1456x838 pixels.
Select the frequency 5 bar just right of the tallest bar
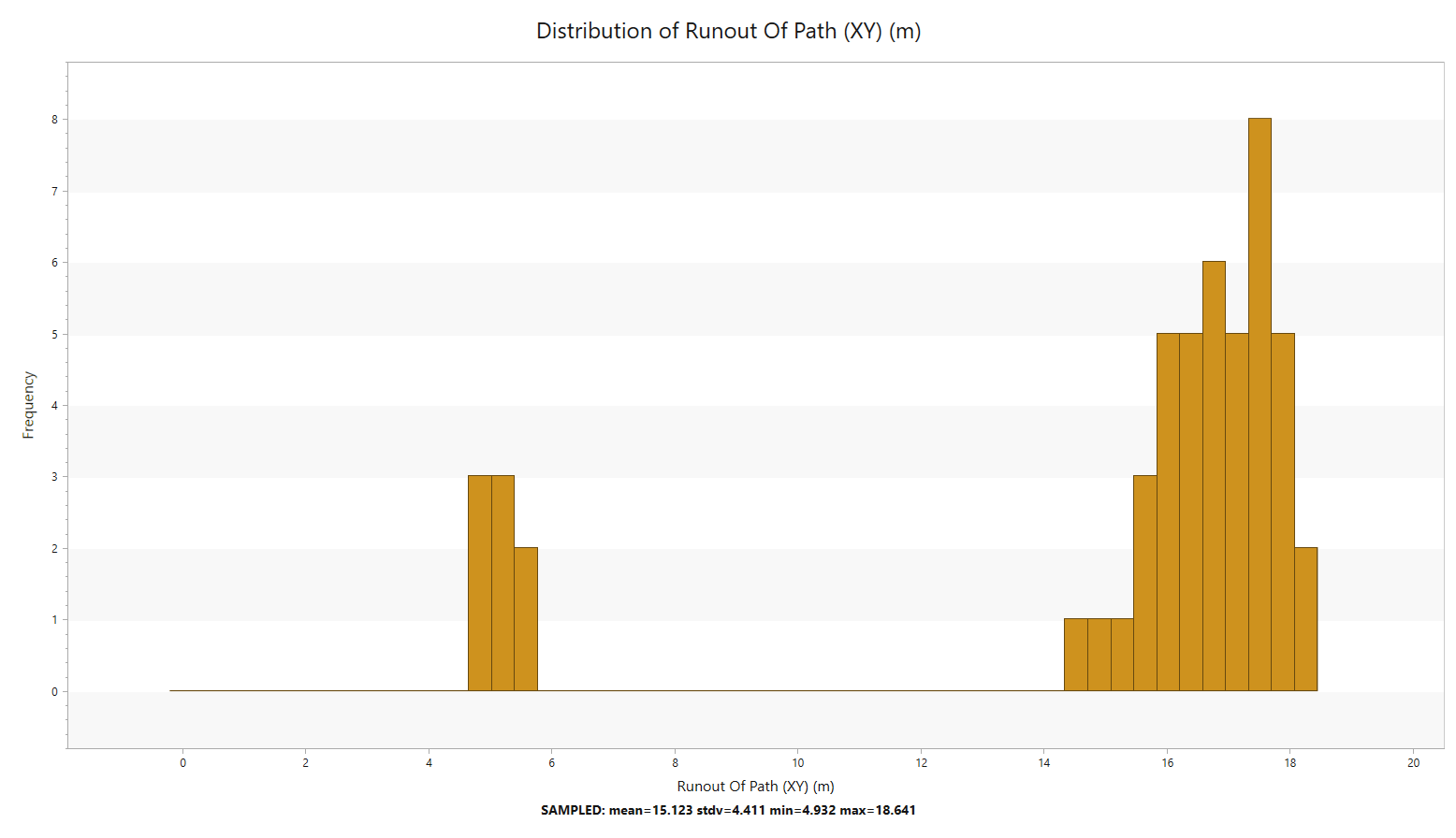(x=1283, y=512)
